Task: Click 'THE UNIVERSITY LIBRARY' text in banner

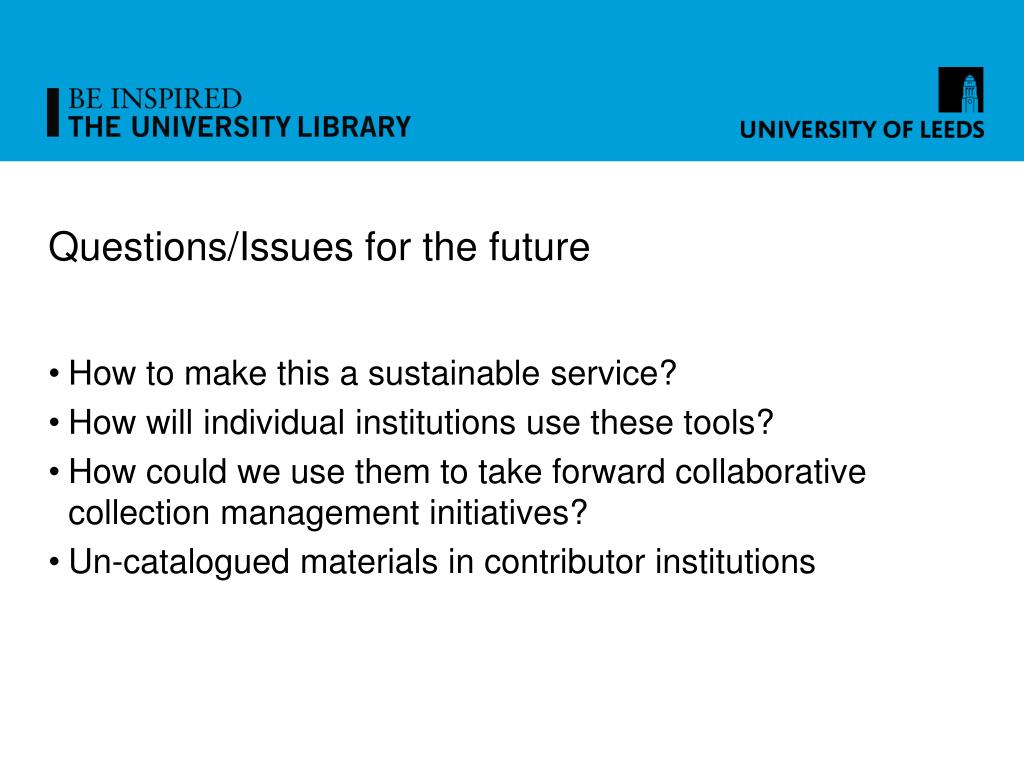Action: (x=240, y=127)
